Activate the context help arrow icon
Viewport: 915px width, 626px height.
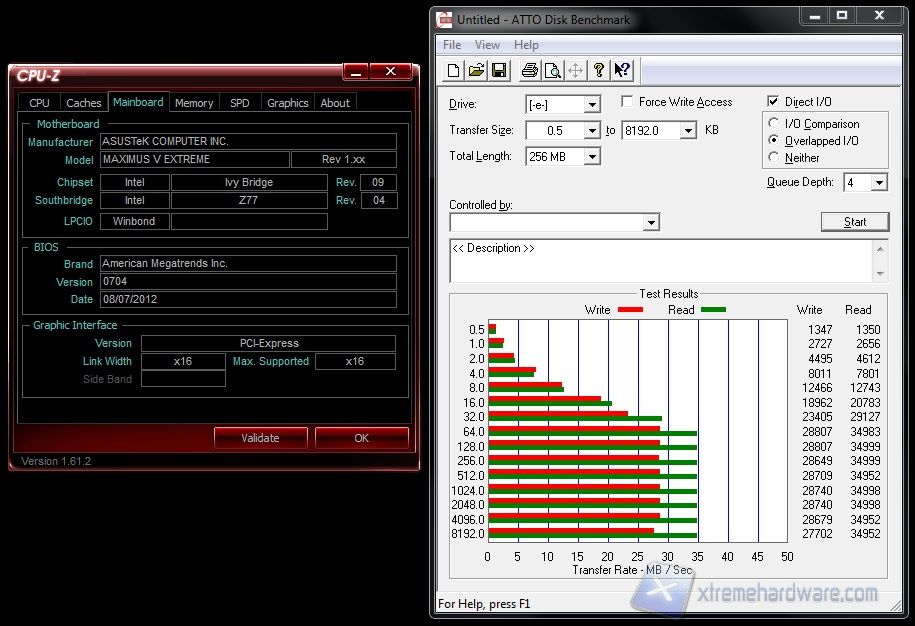coord(622,70)
